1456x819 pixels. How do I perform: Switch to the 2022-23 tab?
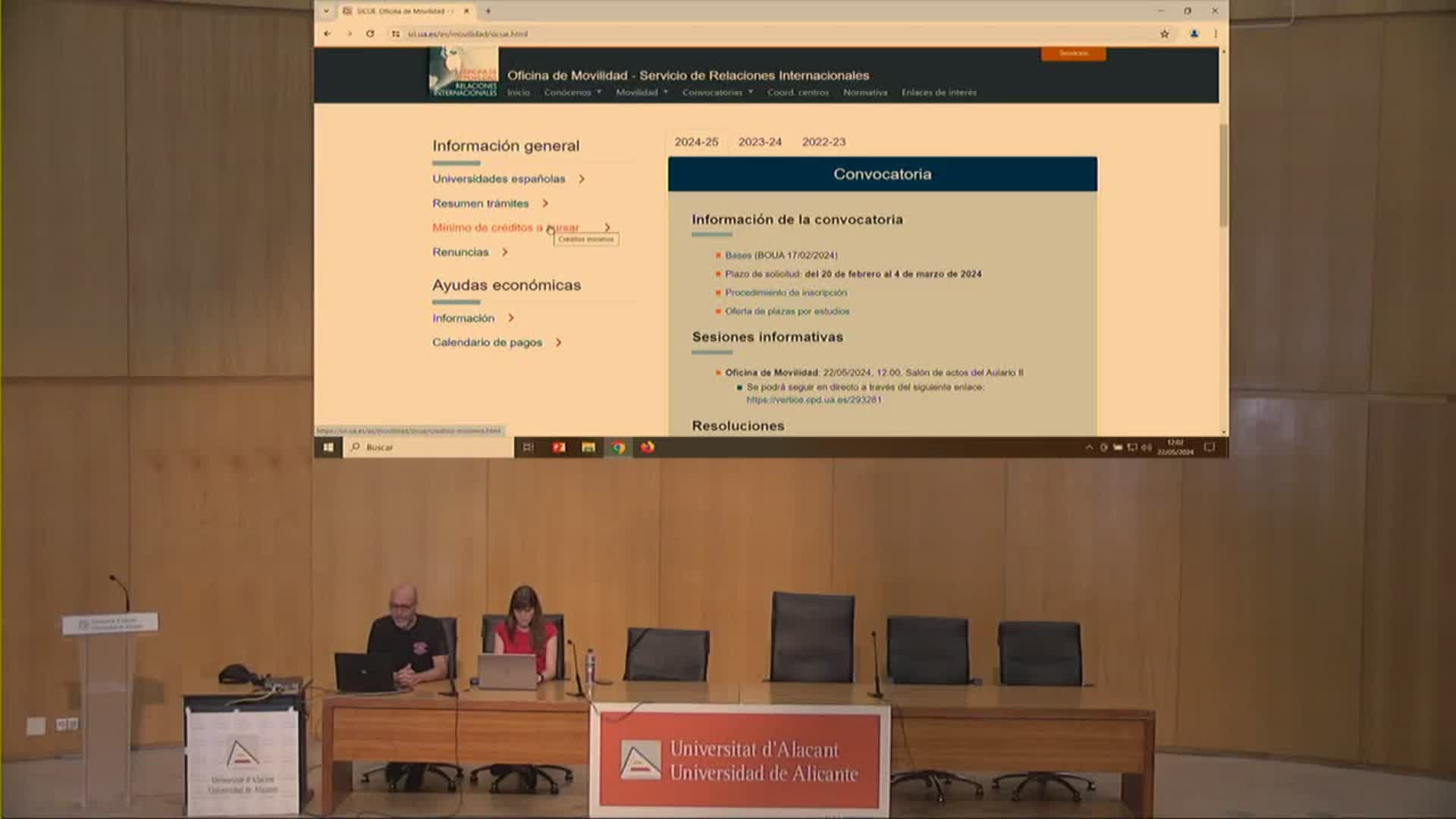pos(824,142)
